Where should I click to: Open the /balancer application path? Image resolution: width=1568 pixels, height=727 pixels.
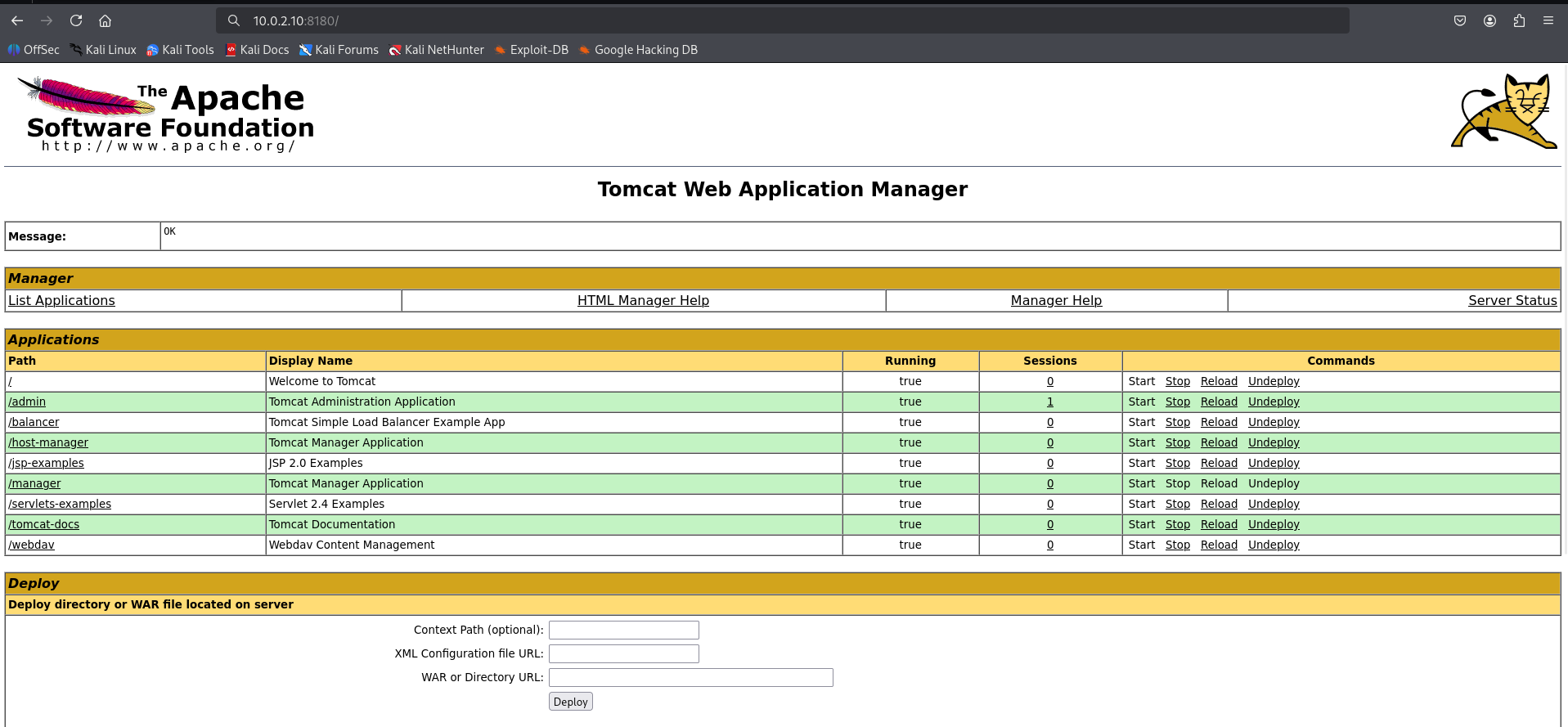34,422
